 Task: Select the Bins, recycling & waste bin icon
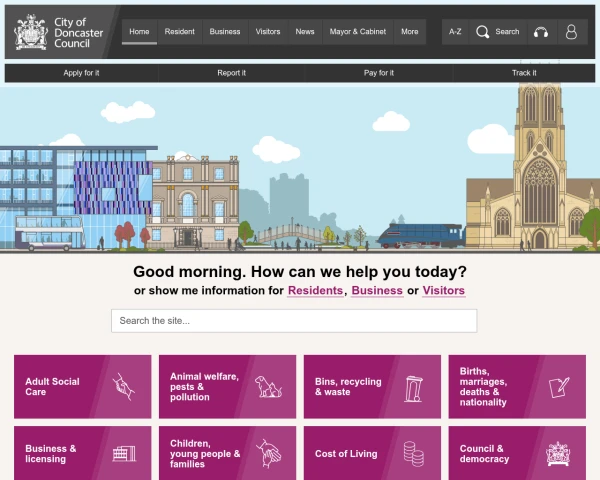coord(413,386)
